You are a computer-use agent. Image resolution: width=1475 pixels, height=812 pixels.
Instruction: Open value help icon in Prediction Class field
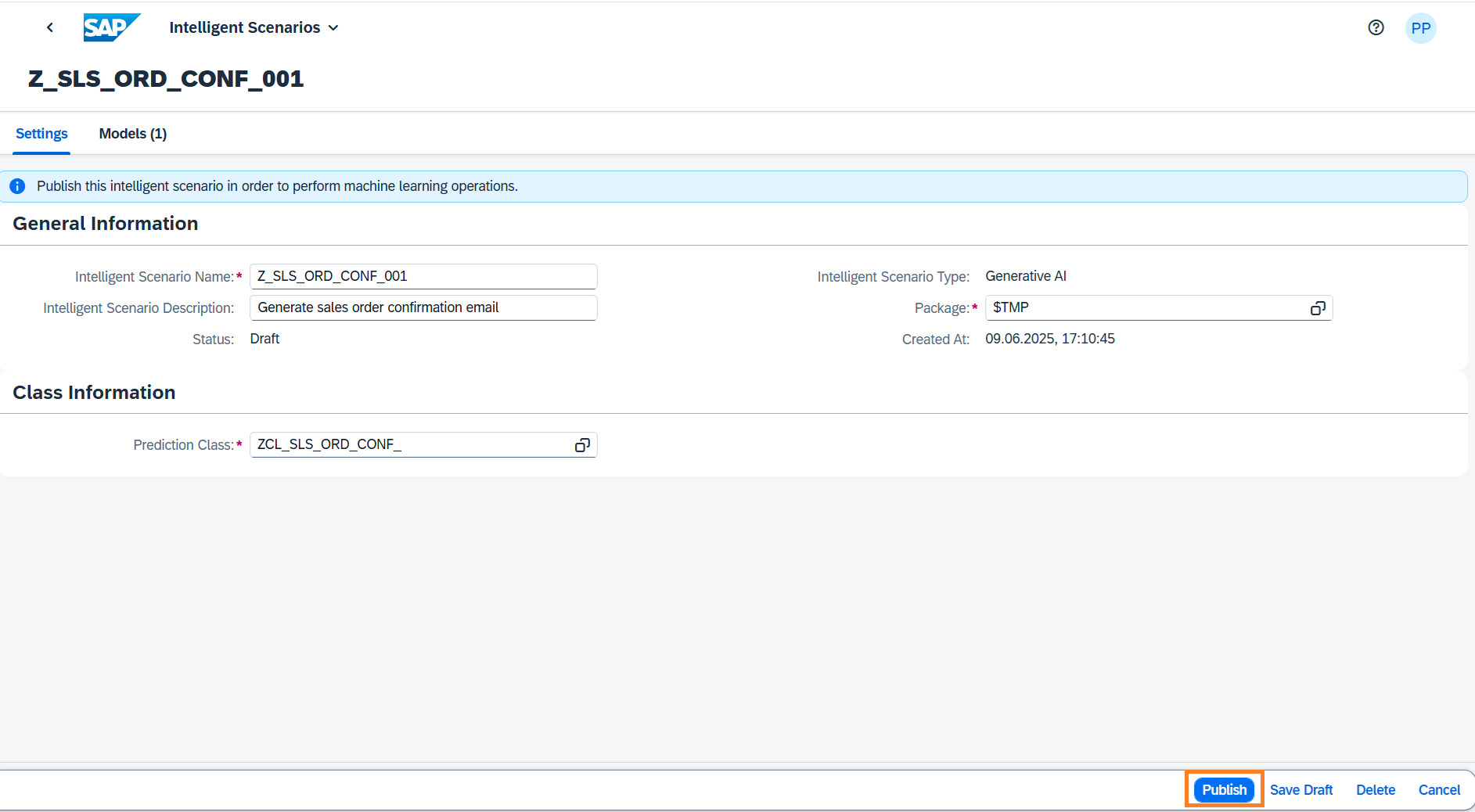582,445
